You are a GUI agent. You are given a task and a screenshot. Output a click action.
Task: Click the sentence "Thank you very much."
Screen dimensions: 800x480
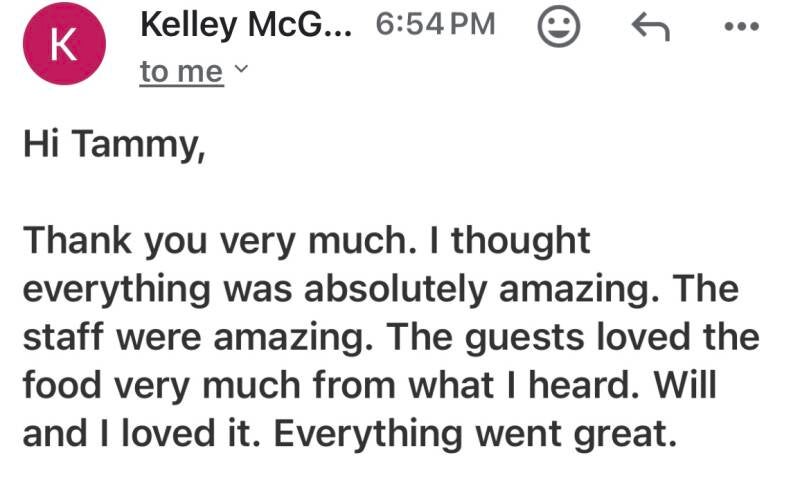click(x=206, y=241)
